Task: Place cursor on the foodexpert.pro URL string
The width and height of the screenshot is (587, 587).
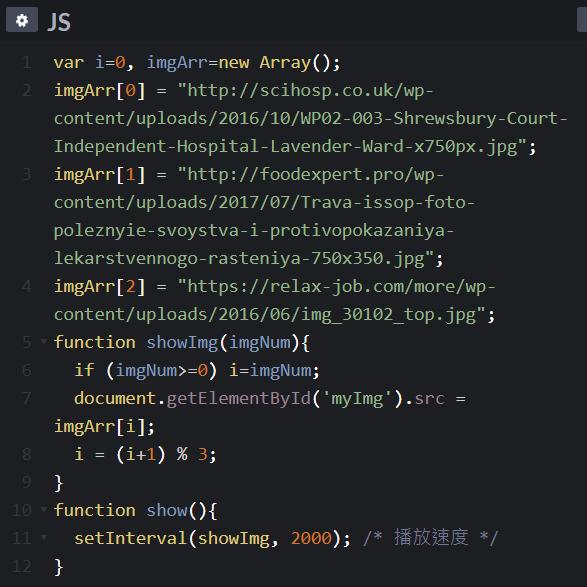Action: point(264,216)
